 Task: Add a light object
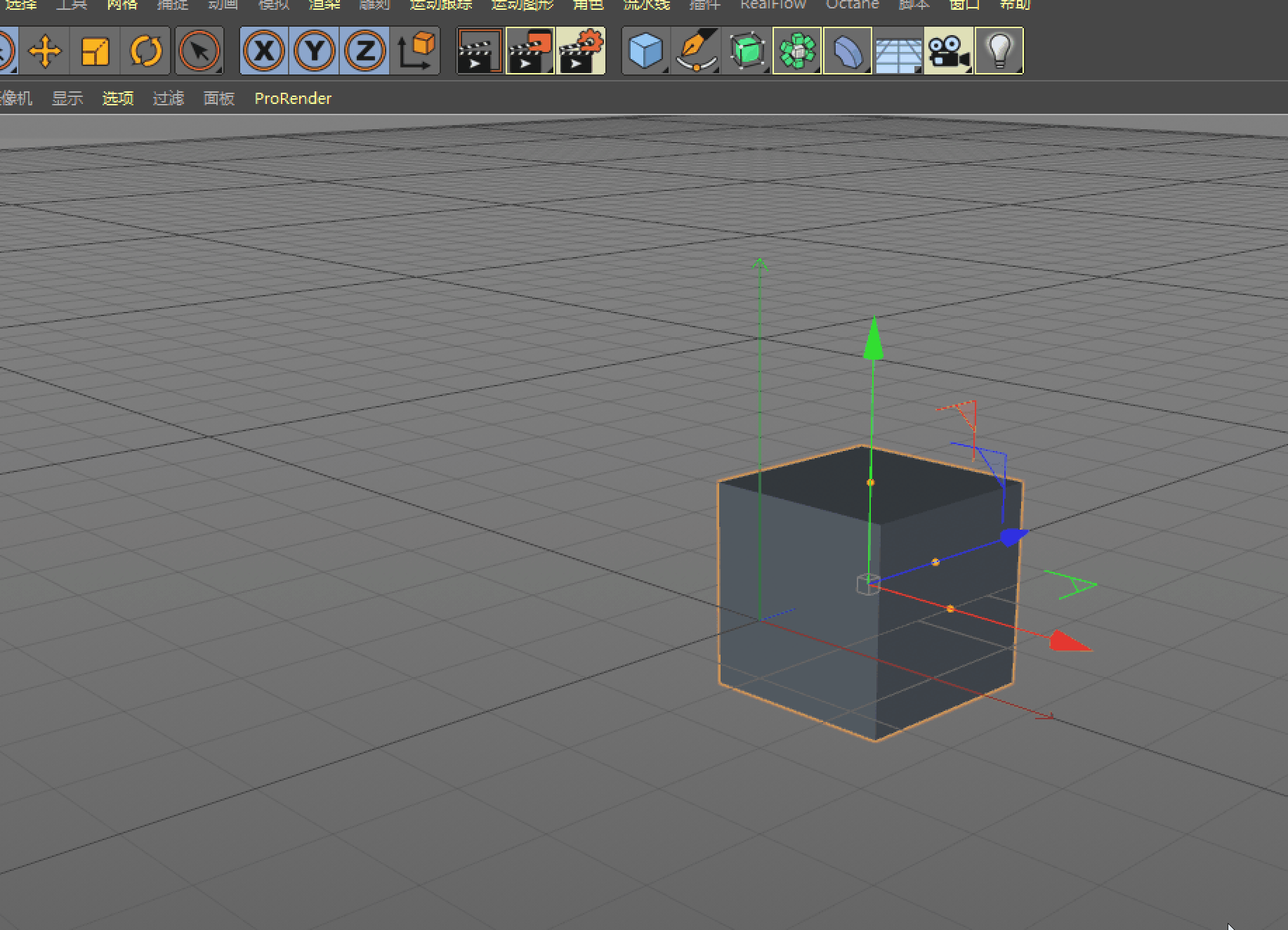pos(999,51)
